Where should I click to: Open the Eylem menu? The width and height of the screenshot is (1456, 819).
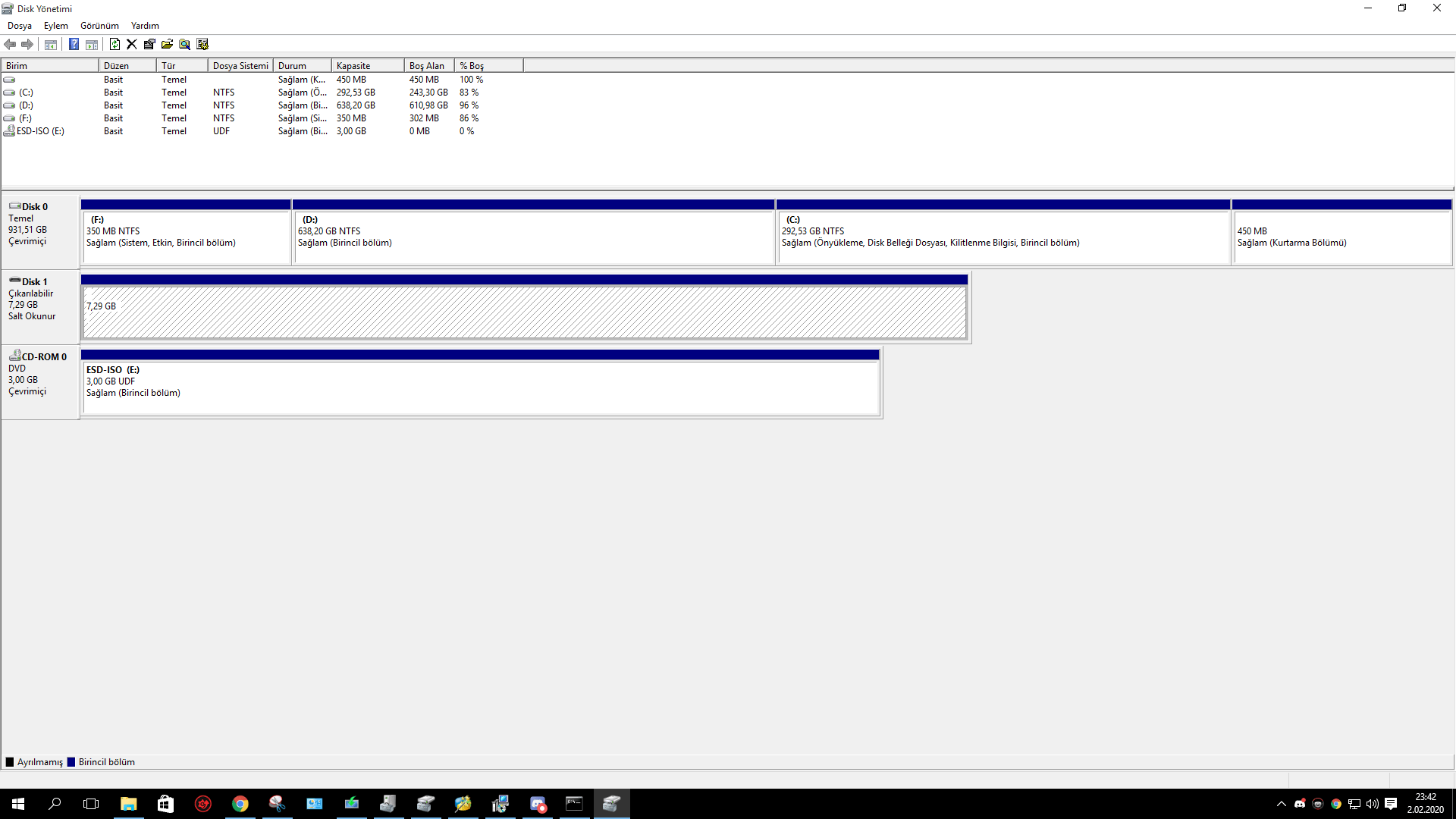tap(56, 26)
